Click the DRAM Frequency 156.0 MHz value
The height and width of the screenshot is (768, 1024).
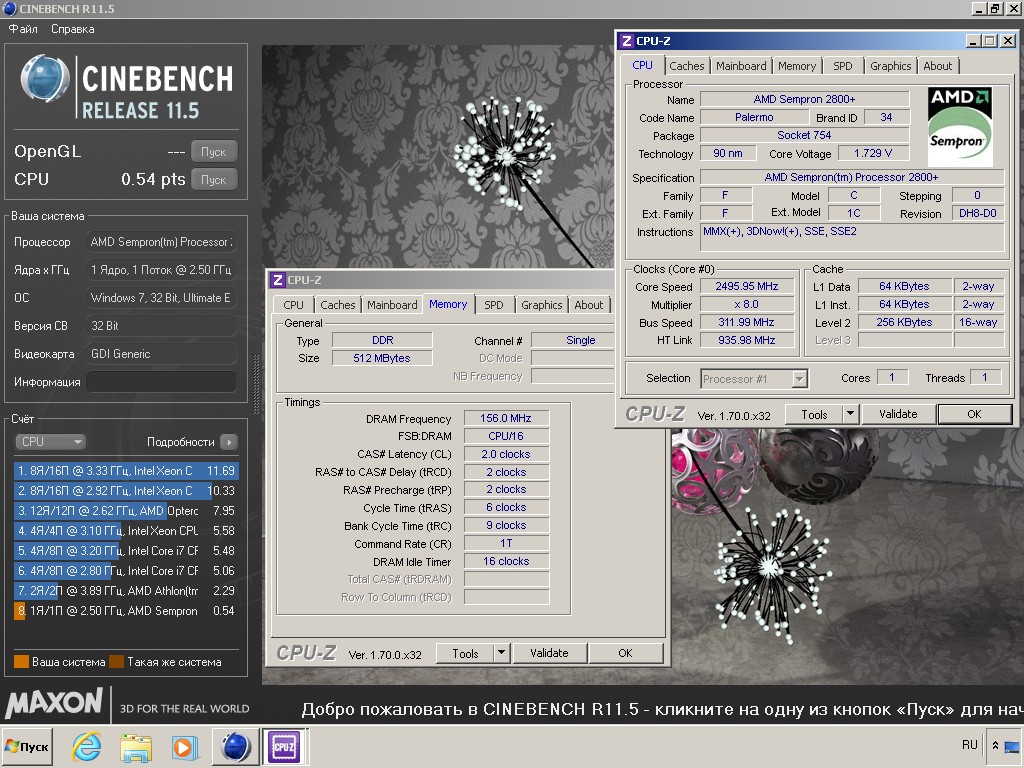pyautogui.click(x=506, y=418)
